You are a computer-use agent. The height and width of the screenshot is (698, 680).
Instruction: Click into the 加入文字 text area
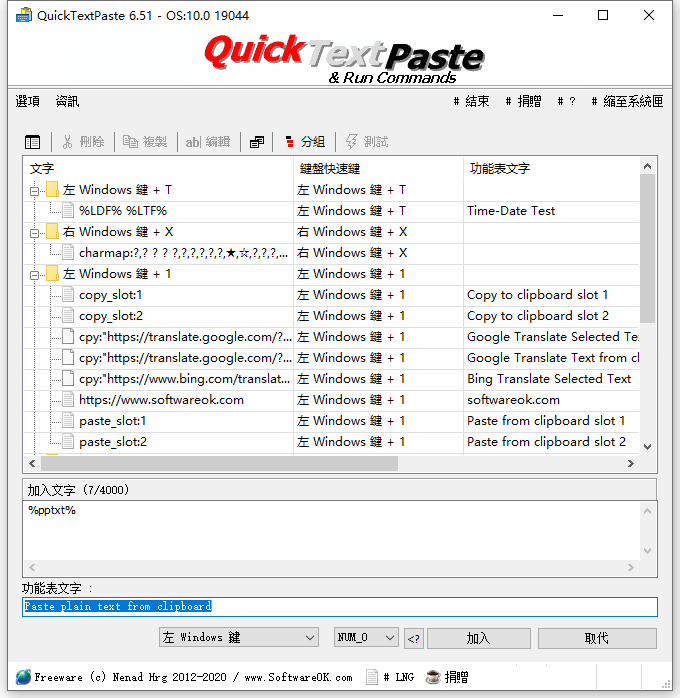332,530
